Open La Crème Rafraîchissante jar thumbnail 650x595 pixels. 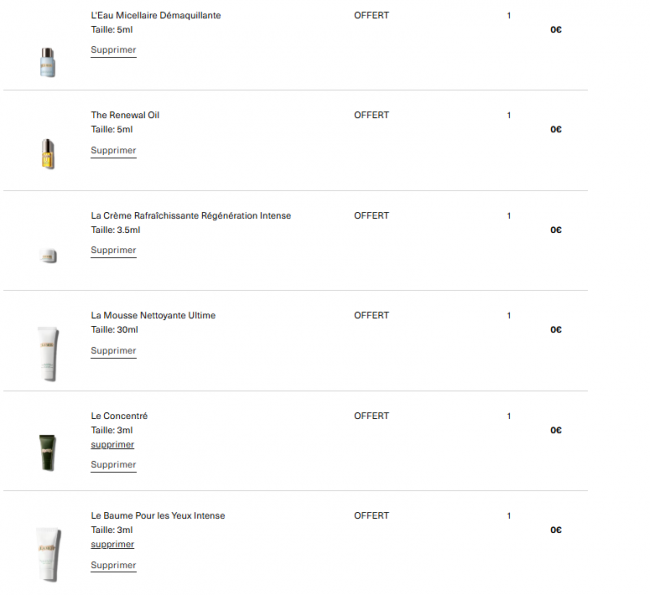(x=48, y=255)
